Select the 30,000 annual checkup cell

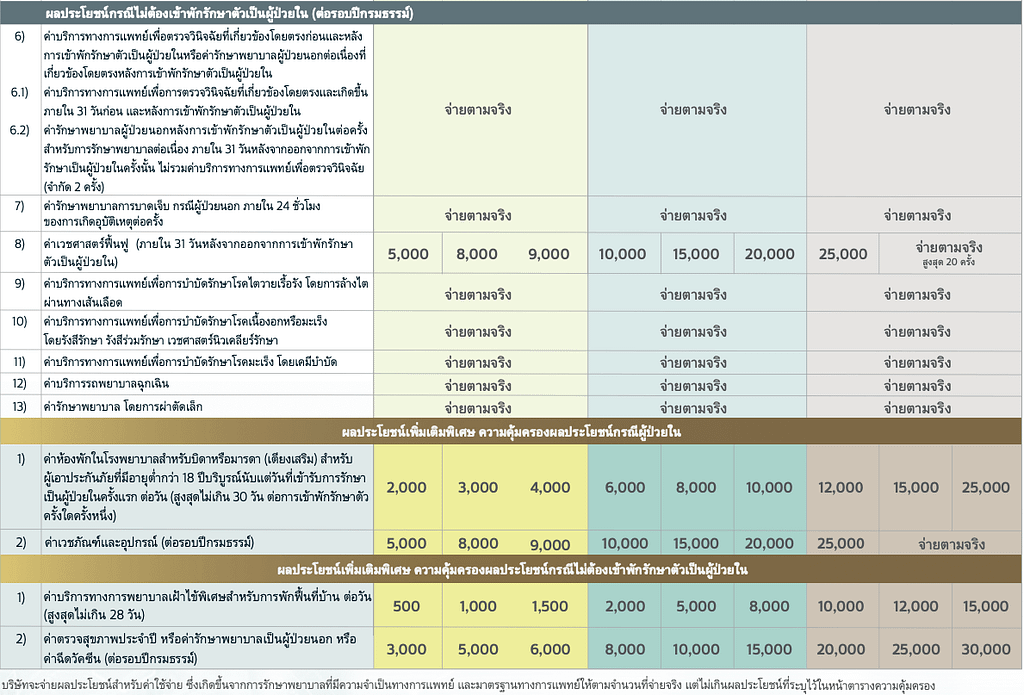coord(985,649)
